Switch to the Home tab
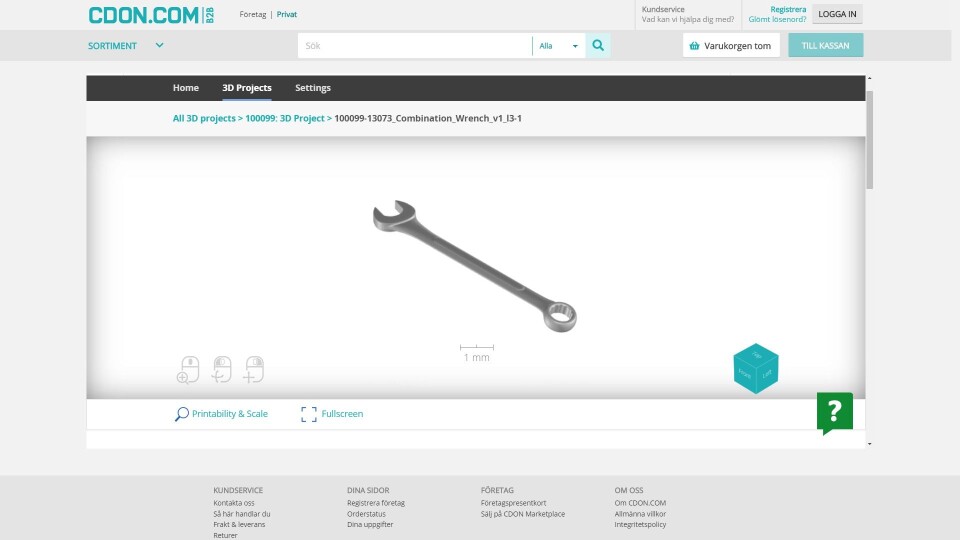The height and width of the screenshot is (540, 960). 186,88
